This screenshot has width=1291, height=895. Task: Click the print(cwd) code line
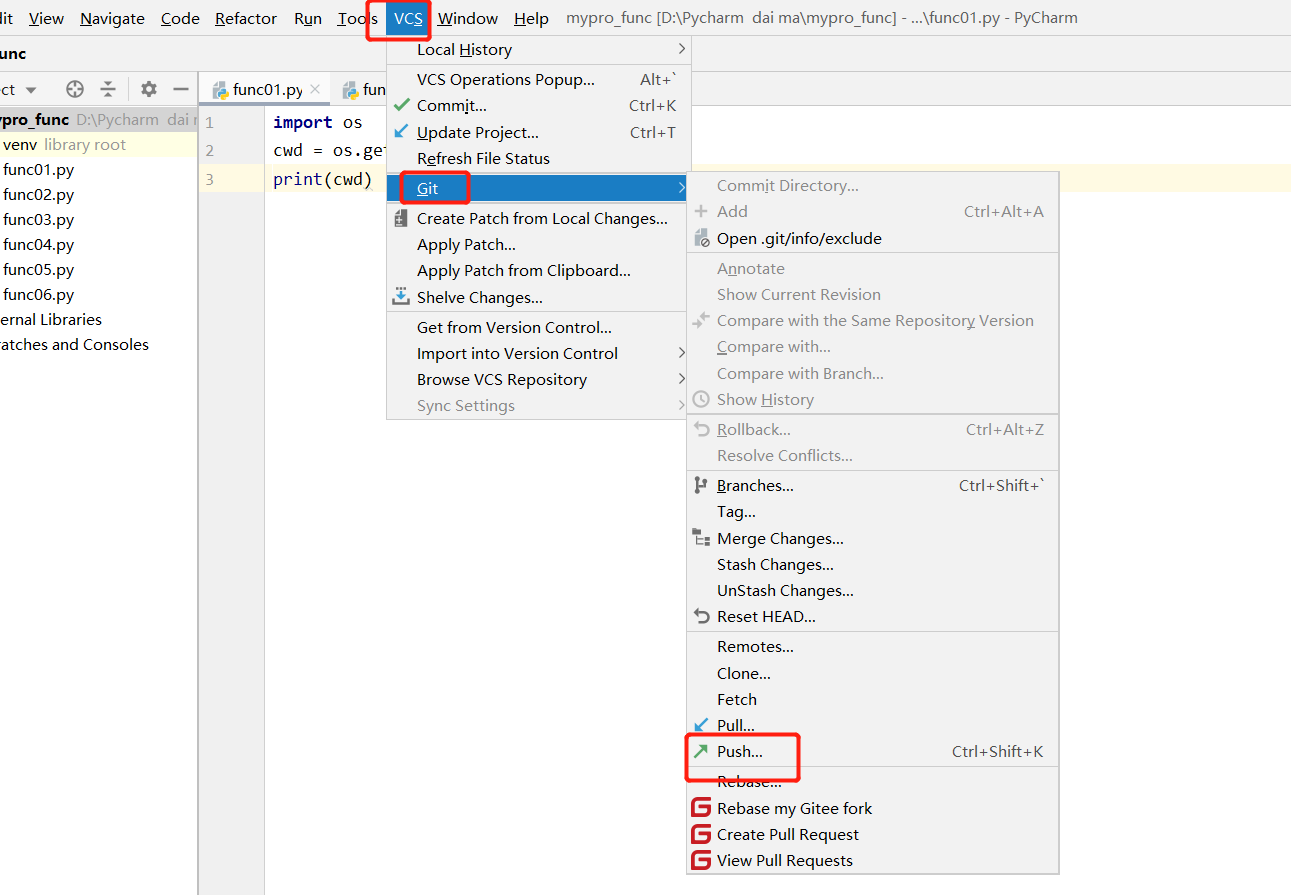coord(322,179)
